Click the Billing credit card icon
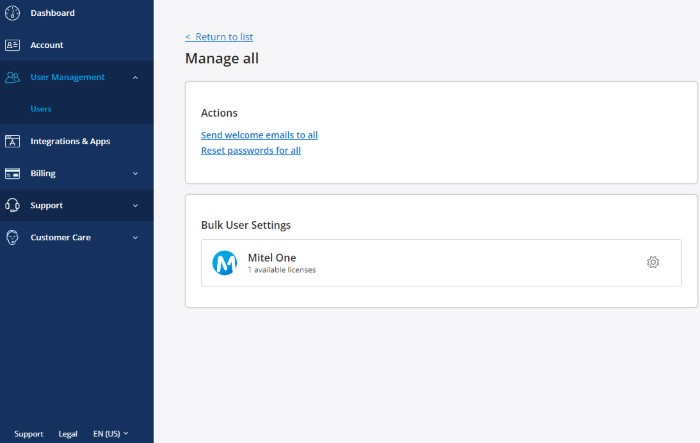The image size is (700, 443). point(13,173)
